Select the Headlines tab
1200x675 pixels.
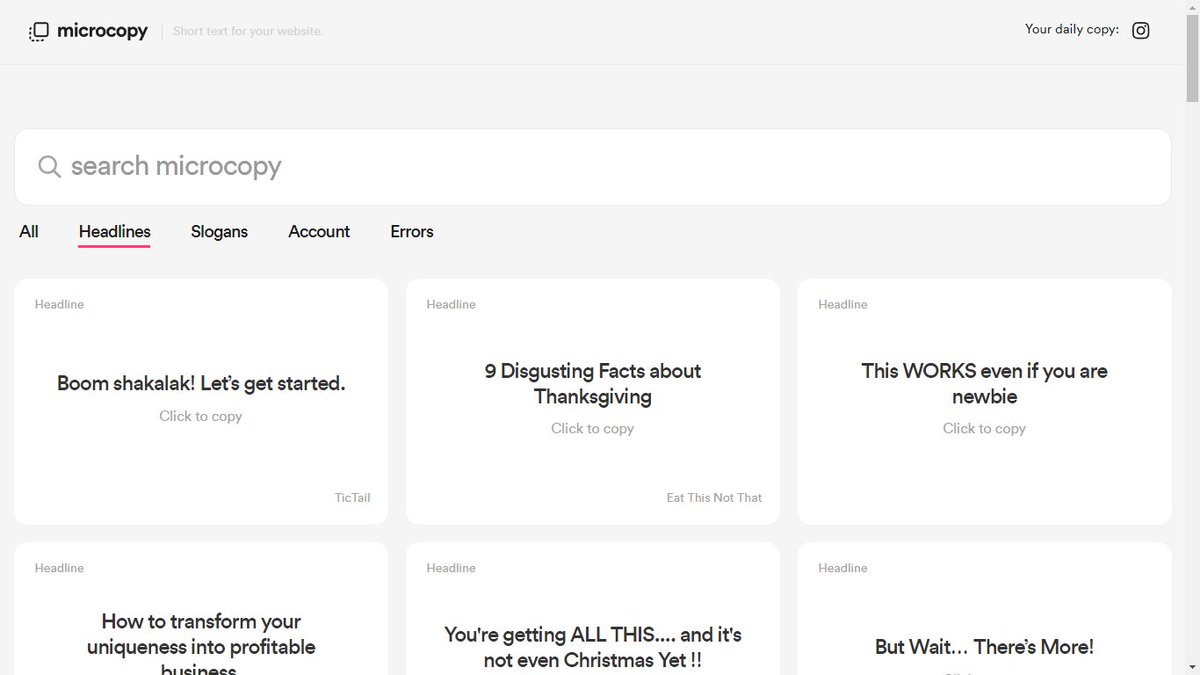114,231
